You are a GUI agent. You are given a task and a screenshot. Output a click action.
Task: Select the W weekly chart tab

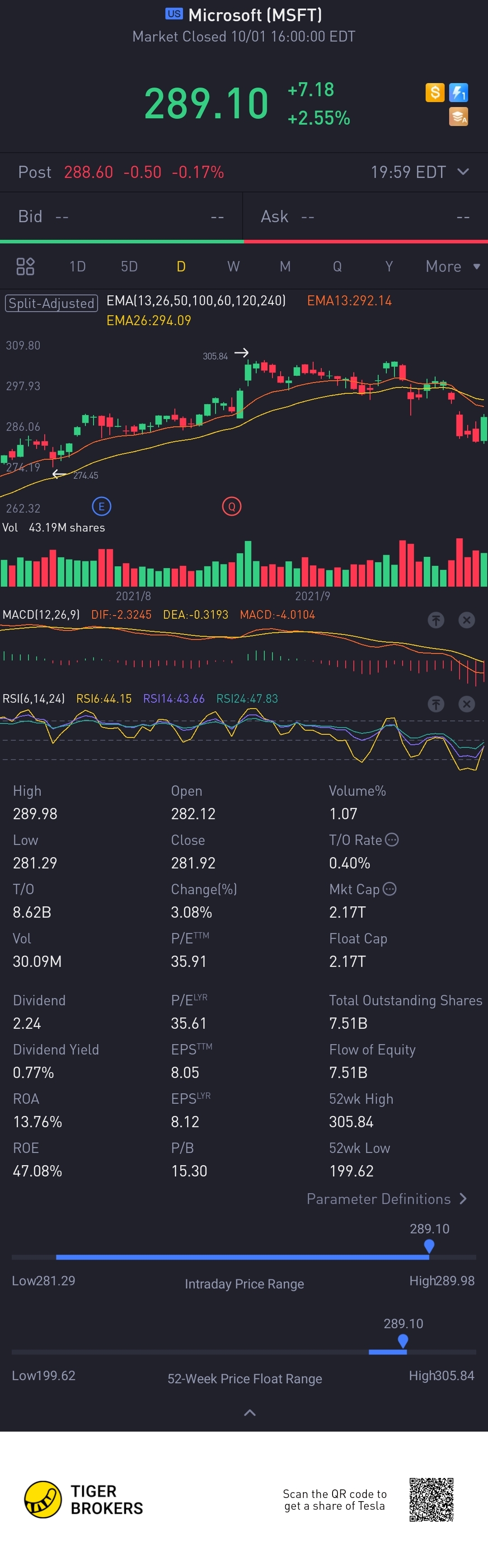pos(233,266)
